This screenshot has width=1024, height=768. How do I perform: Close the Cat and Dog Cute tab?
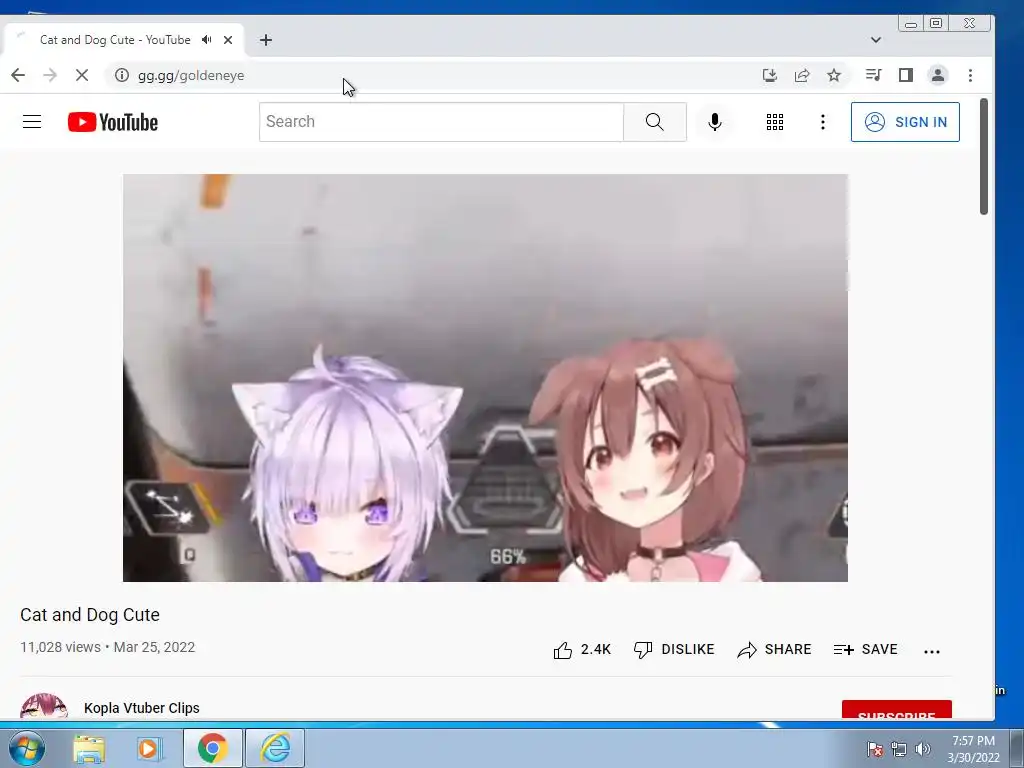click(x=228, y=40)
